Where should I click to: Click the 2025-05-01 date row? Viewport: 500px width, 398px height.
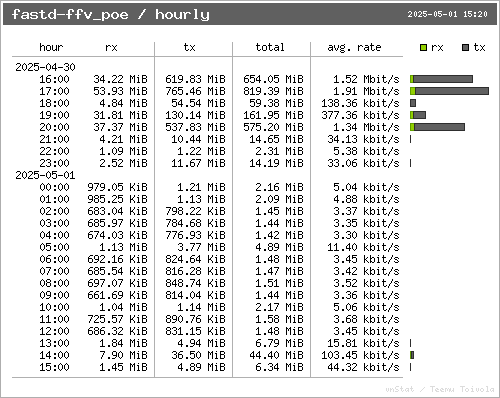coord(45,175)
